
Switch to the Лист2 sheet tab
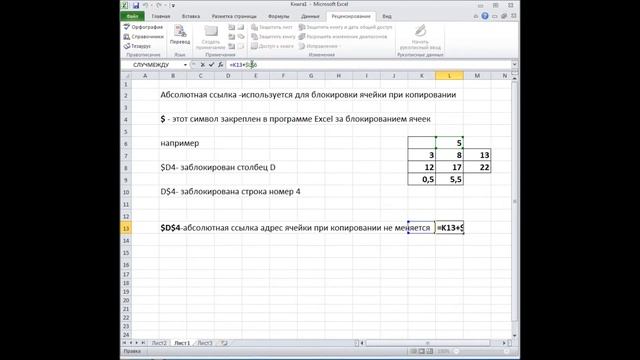coord(159,343)
